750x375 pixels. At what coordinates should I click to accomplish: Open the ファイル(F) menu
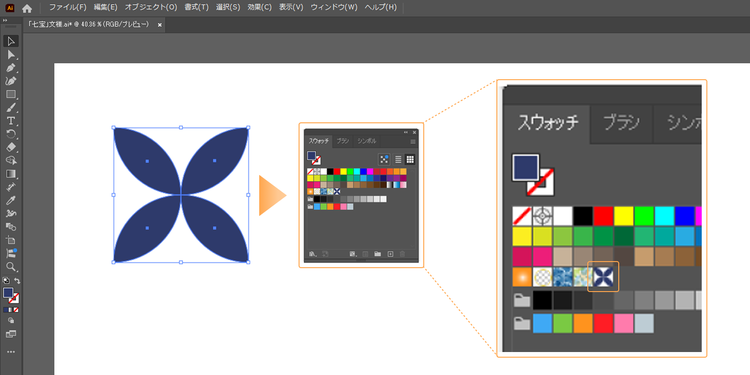(x=67, y=7)
